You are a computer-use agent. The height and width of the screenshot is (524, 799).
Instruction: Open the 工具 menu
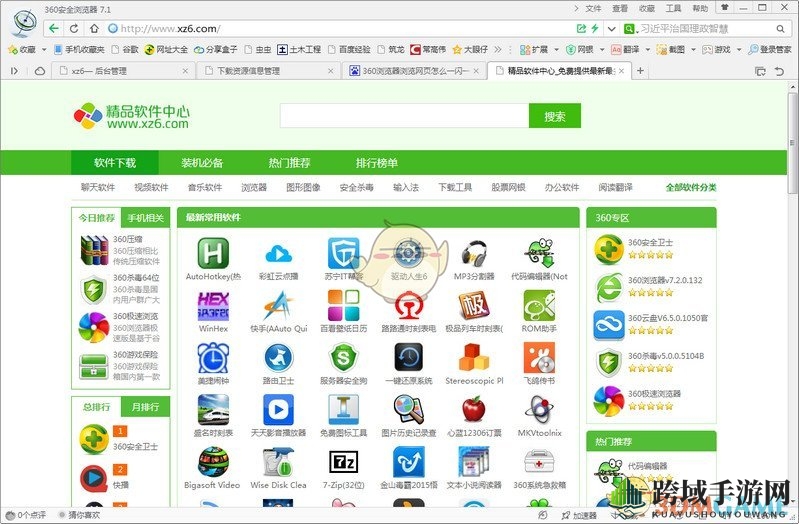[x=674, y=8]
